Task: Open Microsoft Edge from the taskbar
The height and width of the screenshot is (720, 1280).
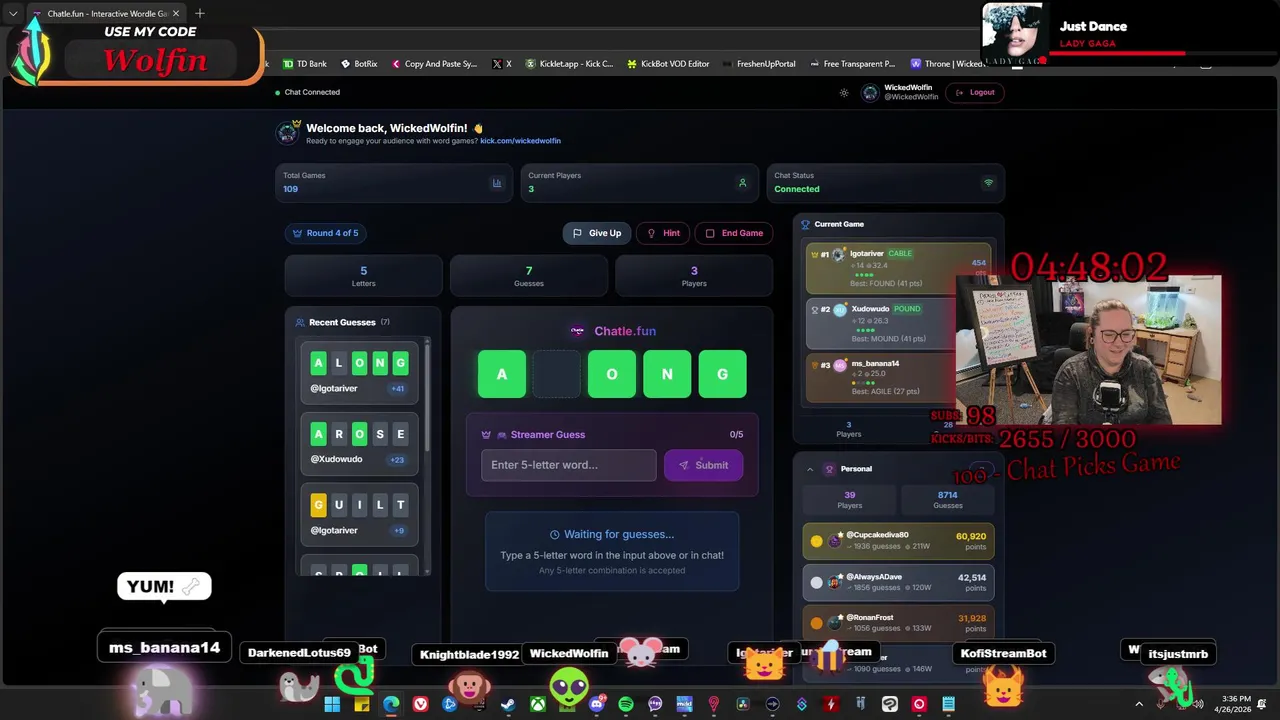Action: pos(391,704)
